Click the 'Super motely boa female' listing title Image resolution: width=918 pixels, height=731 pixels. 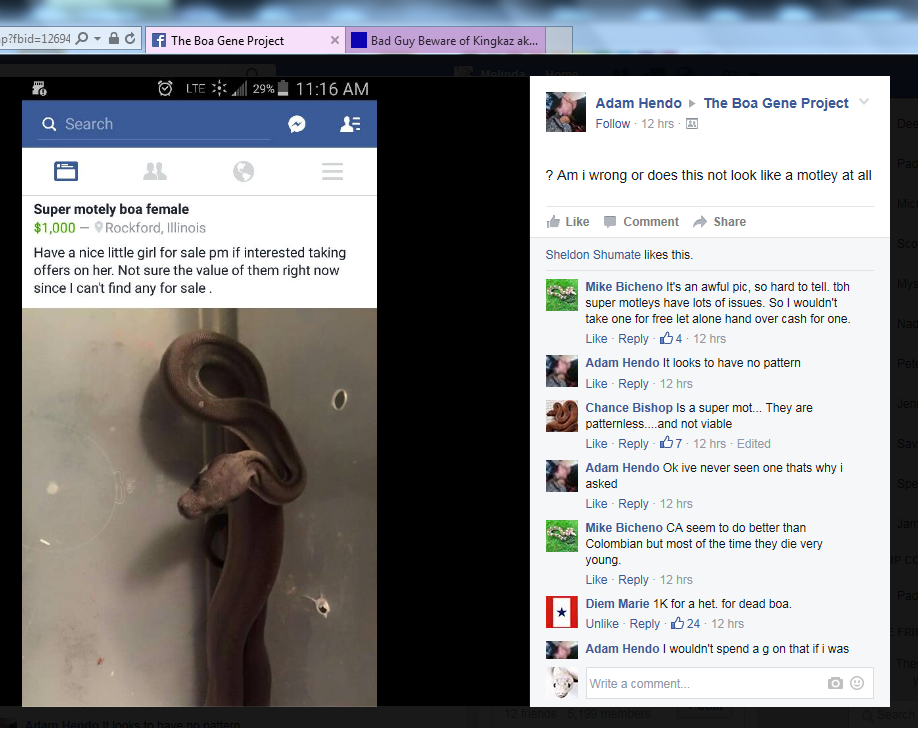coord(111,210)
